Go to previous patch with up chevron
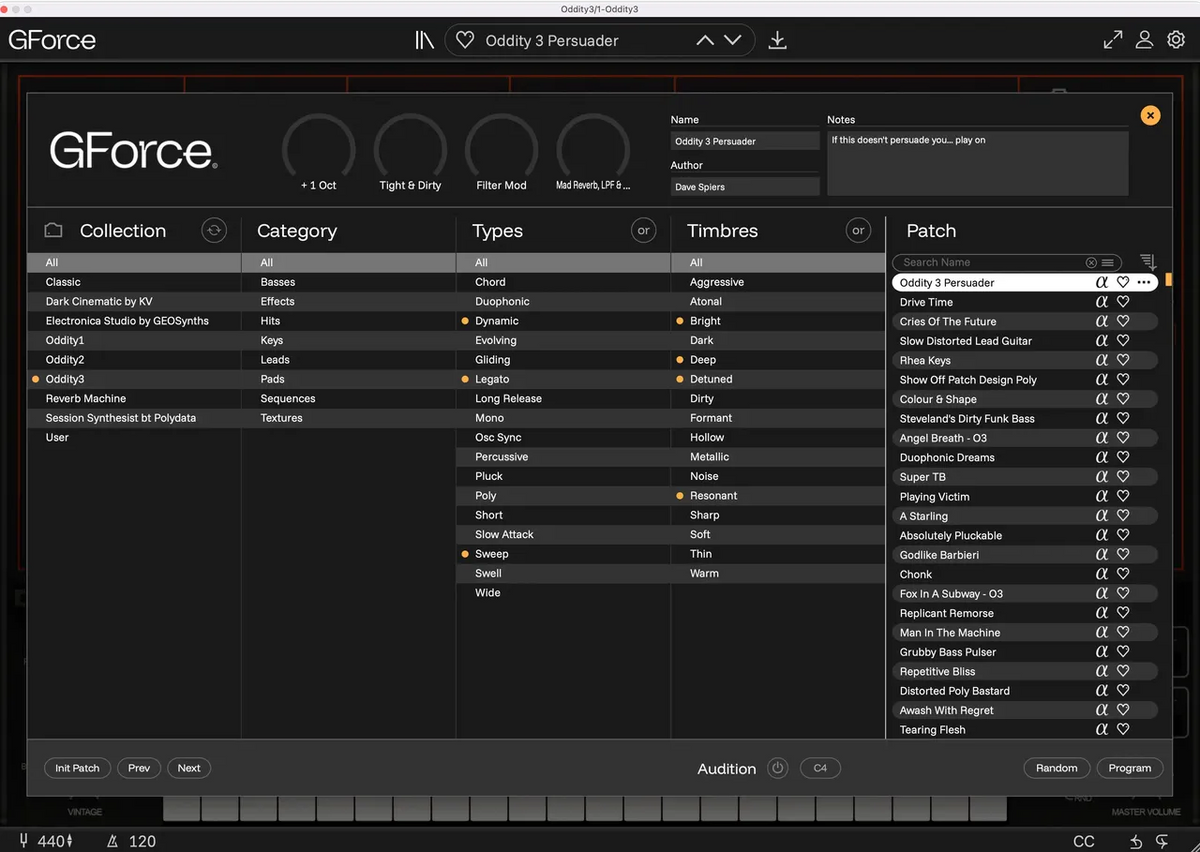 705,40
